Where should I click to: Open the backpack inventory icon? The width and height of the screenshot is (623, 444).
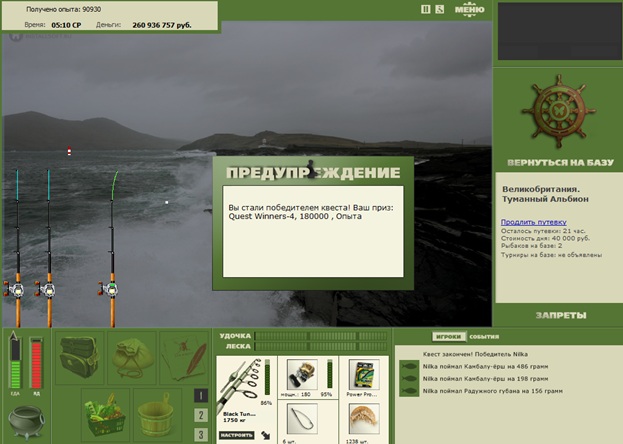79,358
